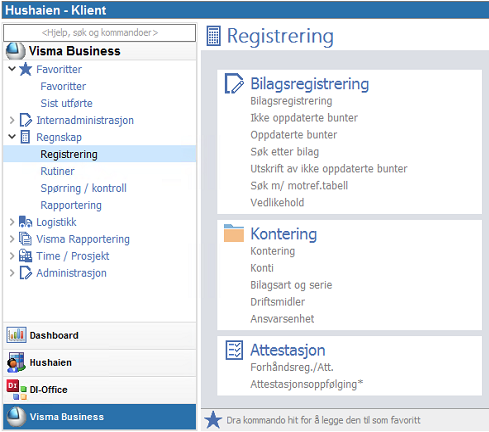Select Favoritter child item under Favoritter
Screen dimensions: 489x432
tap(63, 86)
